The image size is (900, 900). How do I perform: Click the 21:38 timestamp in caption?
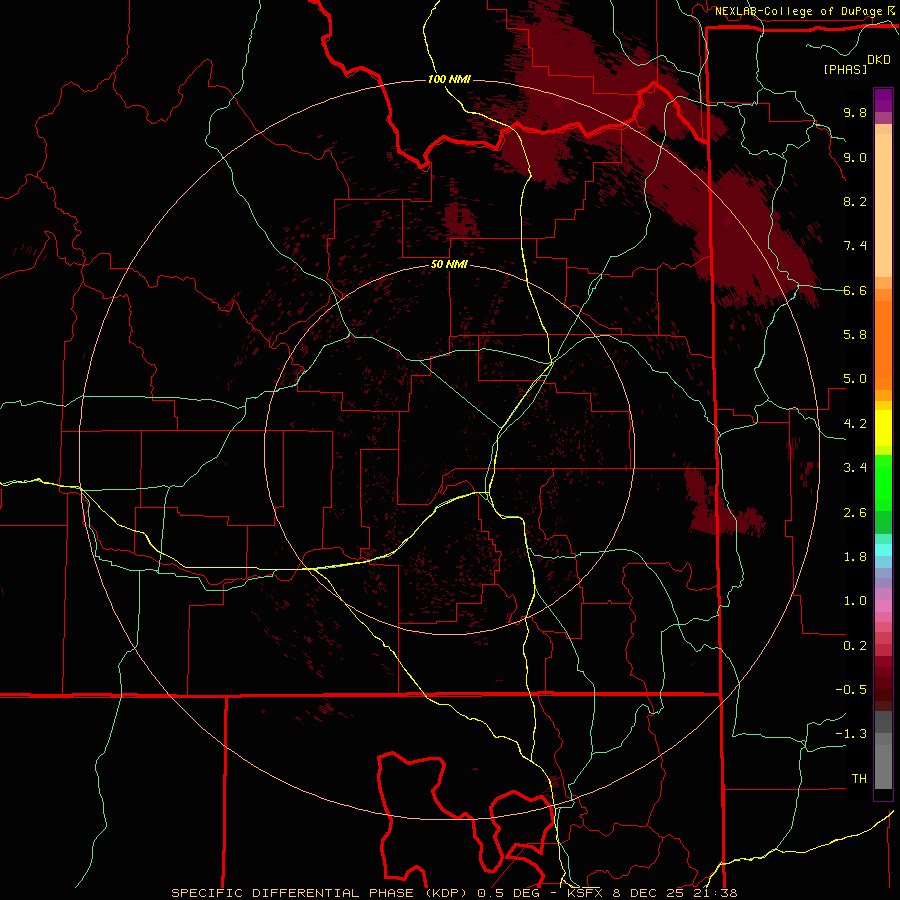click(x=717, y=893)
